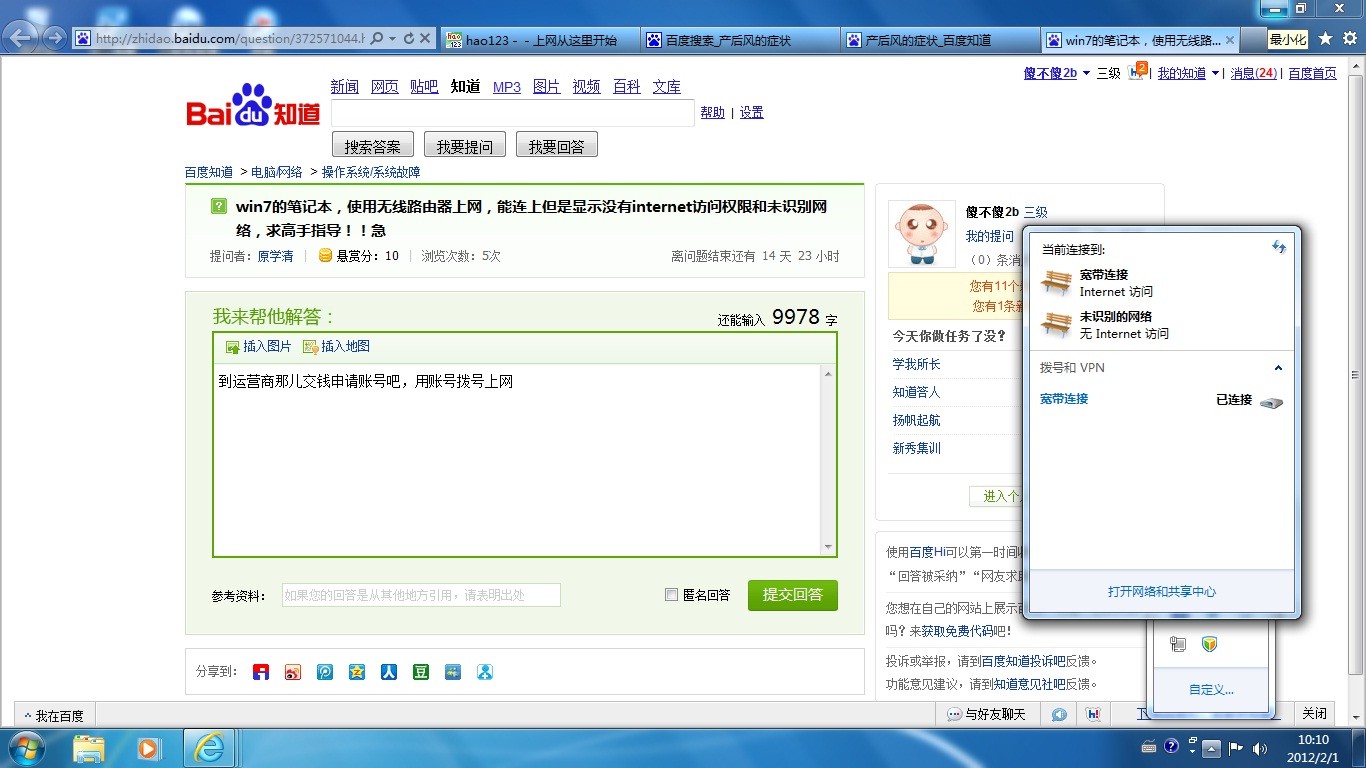The height and width of the screenshot is (768, 1366).
Task: Share to Tencent Weibo icon
Action: [325, 672]
